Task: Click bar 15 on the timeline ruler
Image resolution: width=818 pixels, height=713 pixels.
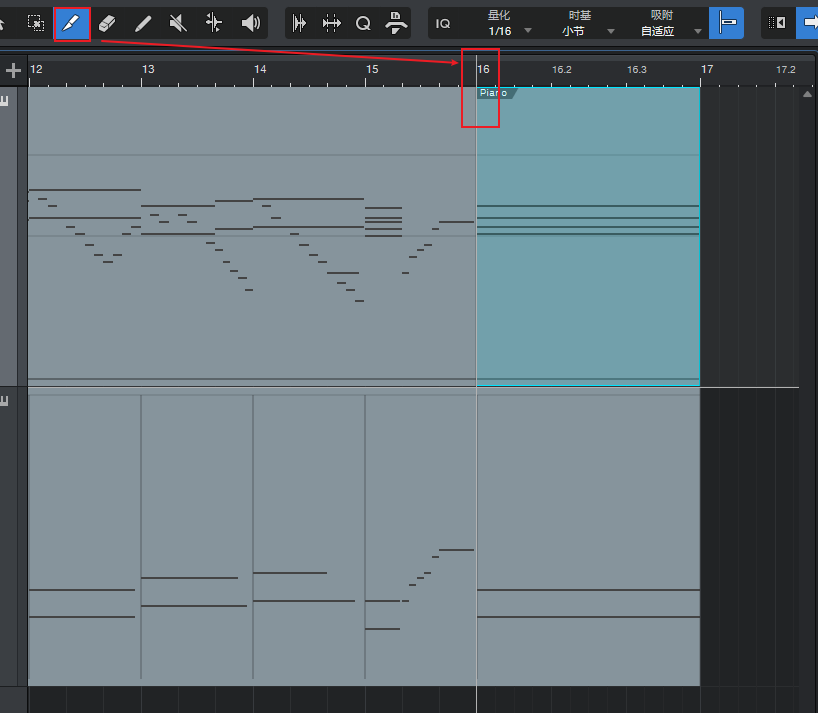Action: point(372,69)
